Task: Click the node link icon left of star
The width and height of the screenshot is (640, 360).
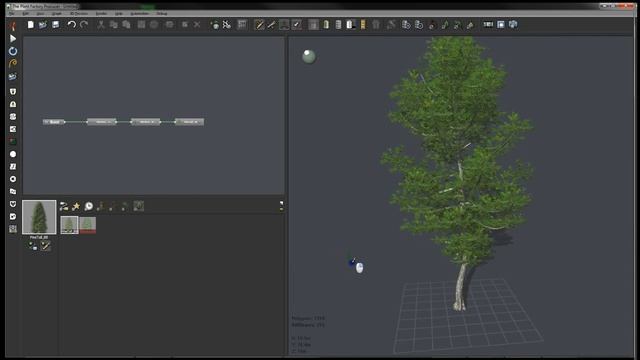Action: pyautogui.click(x=64, y=206)
